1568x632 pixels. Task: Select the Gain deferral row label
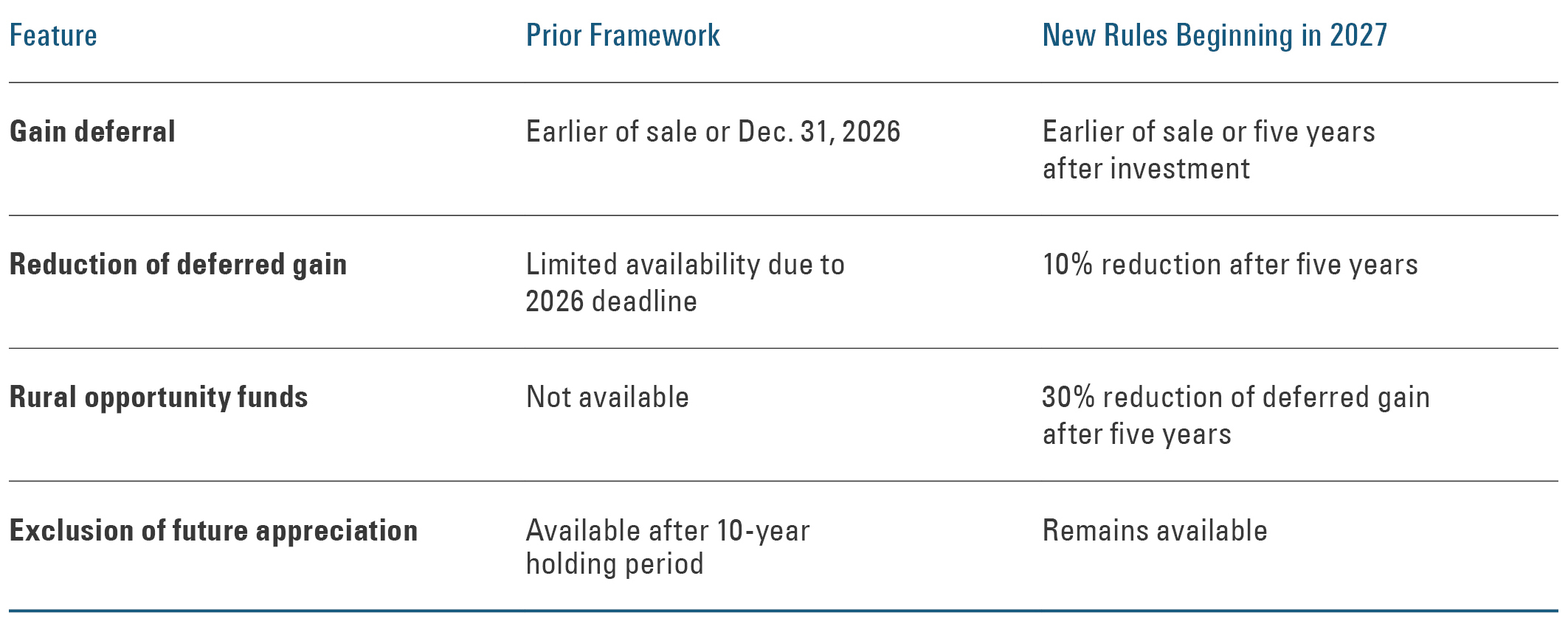pyautogui.click(x=92, y=131)
